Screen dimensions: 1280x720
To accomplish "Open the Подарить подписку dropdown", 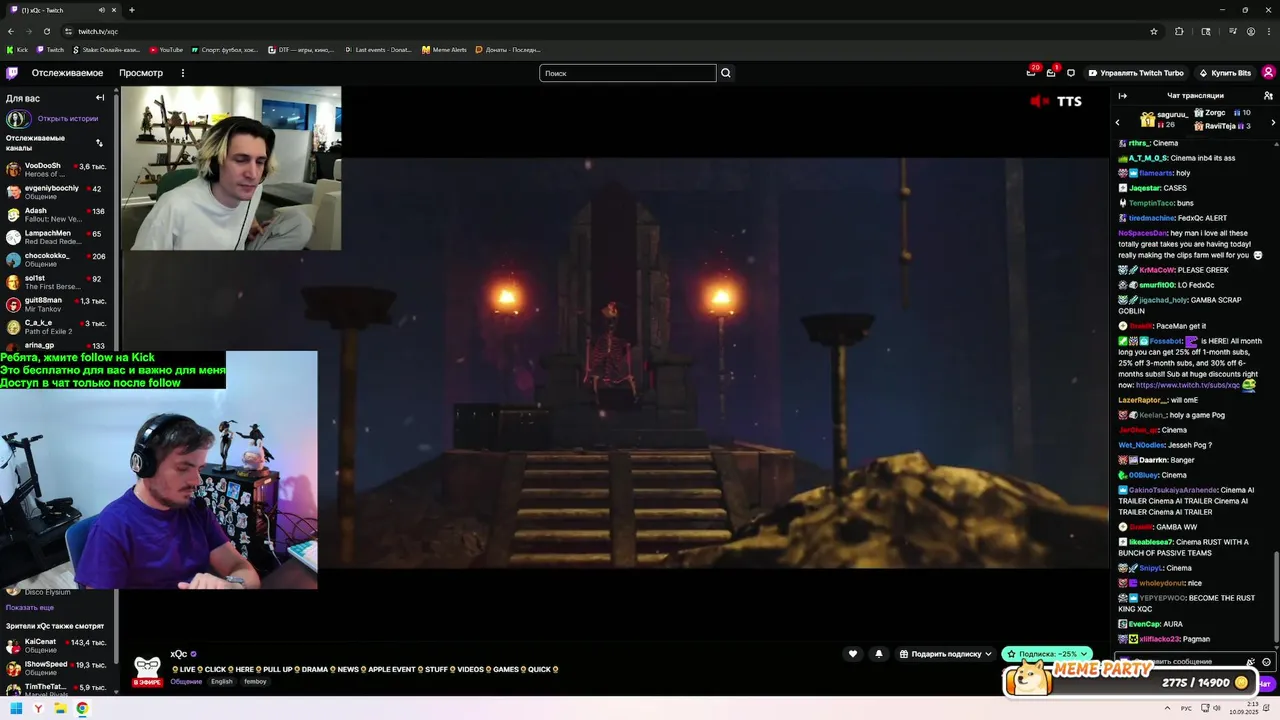I will point(946,654).
